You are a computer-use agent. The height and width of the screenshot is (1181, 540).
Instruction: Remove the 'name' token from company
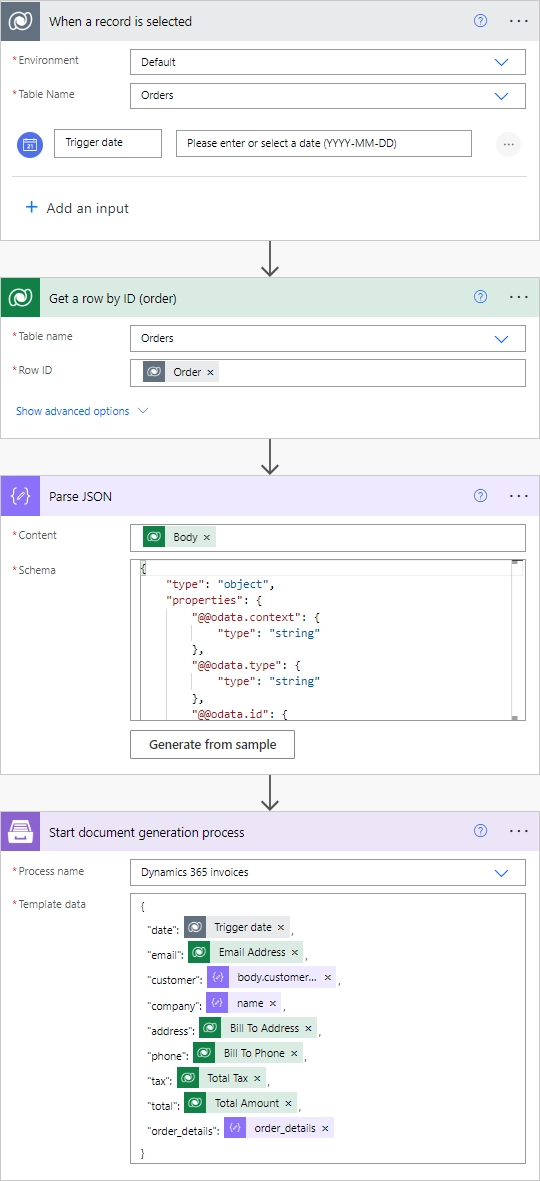(273, 1003)
